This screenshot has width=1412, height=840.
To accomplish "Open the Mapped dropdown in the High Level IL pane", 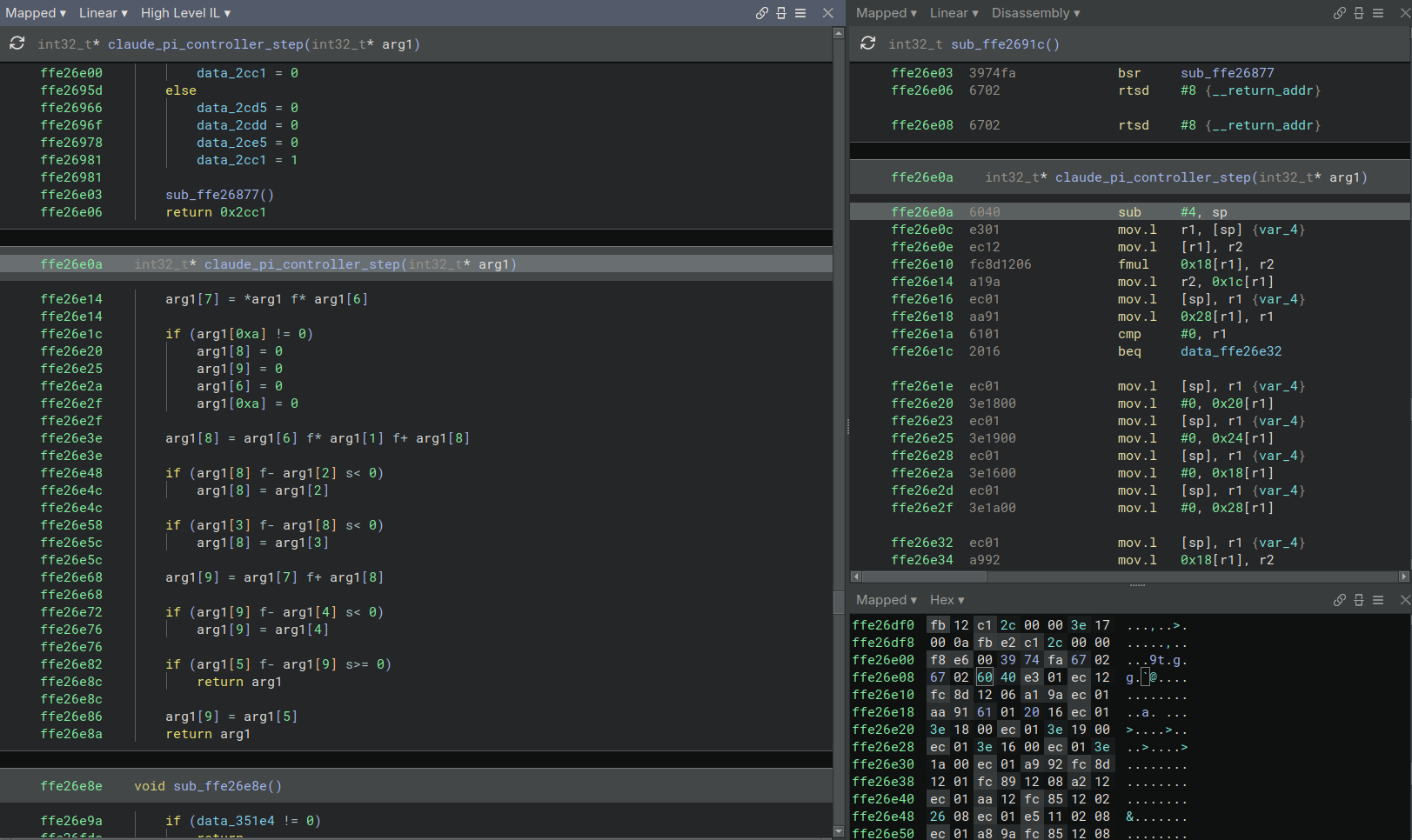I will pos(36,13).
